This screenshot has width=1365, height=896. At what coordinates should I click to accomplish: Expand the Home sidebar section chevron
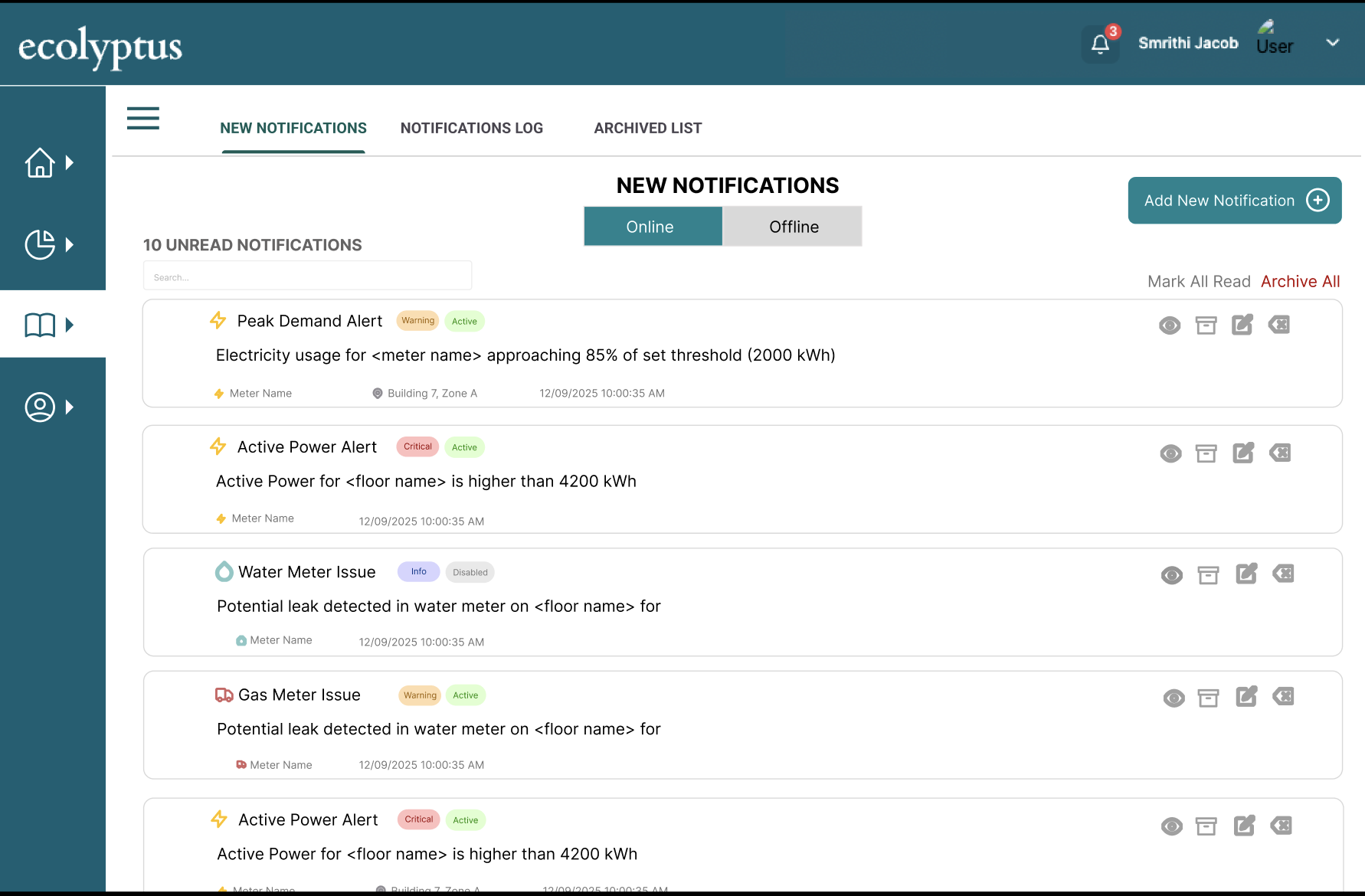(70, 162)
